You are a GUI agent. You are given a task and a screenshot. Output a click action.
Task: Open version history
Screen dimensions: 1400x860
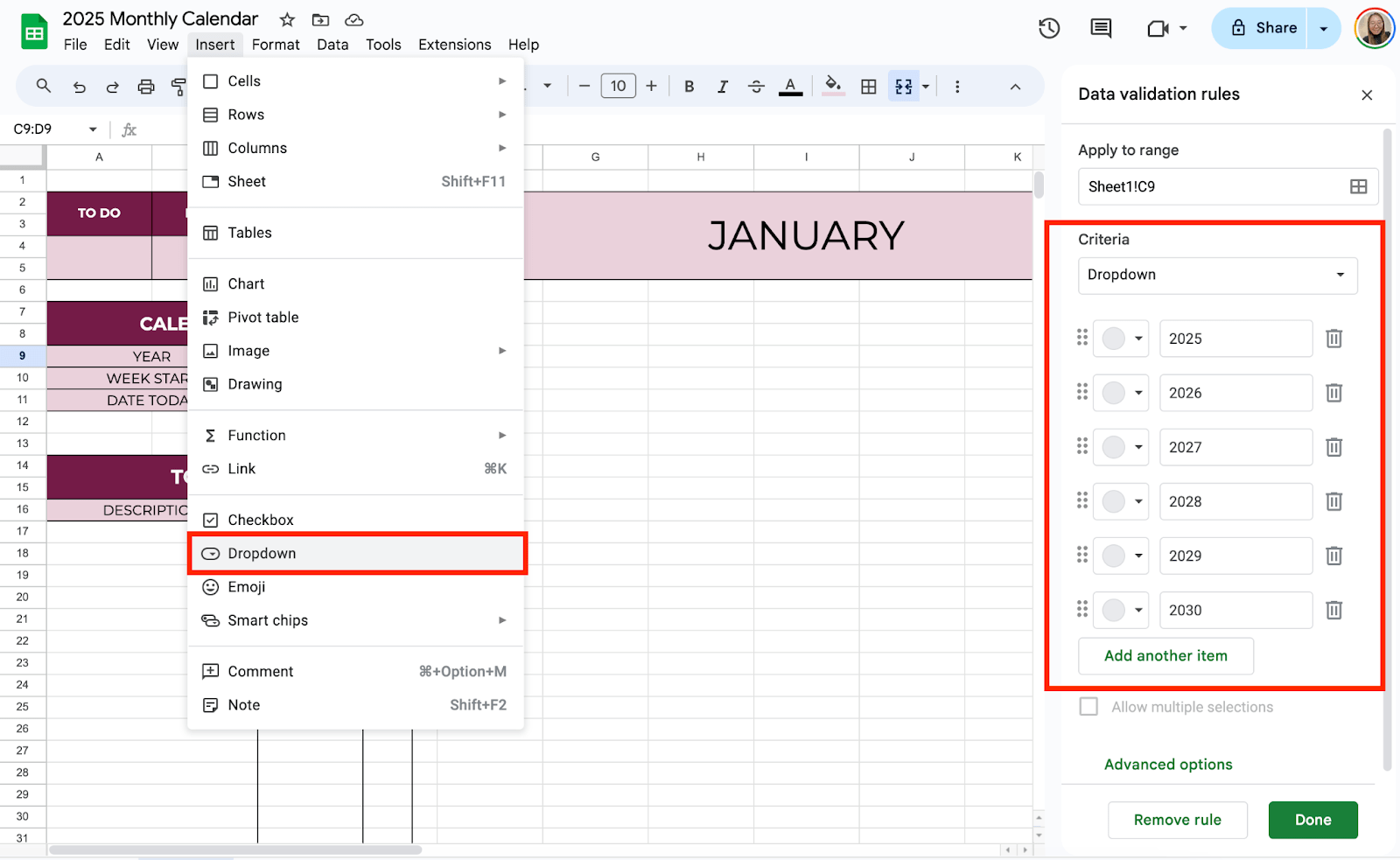(1048, 28)
